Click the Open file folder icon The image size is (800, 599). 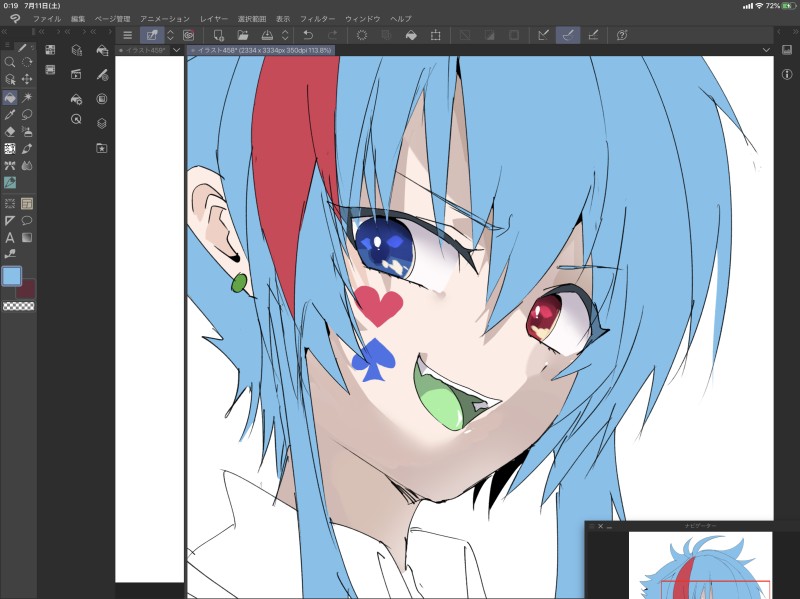point(243,35)
